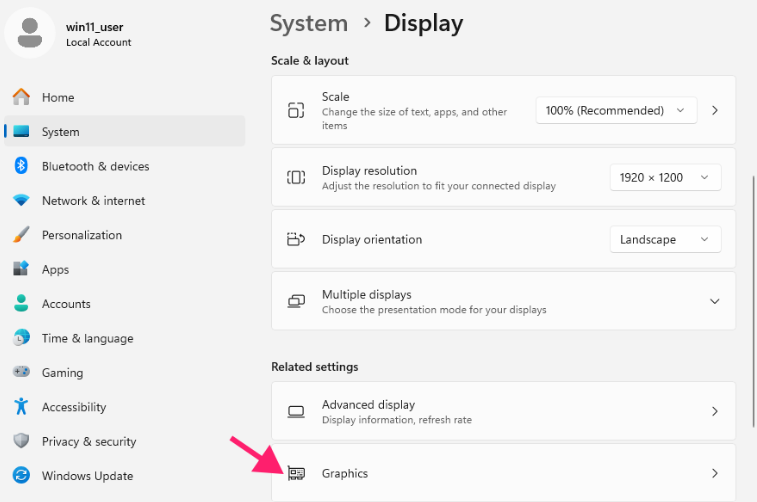Open the Home icon in sidebar
Viewport: 757px width, 502px height.
click(x=21, y=97)
